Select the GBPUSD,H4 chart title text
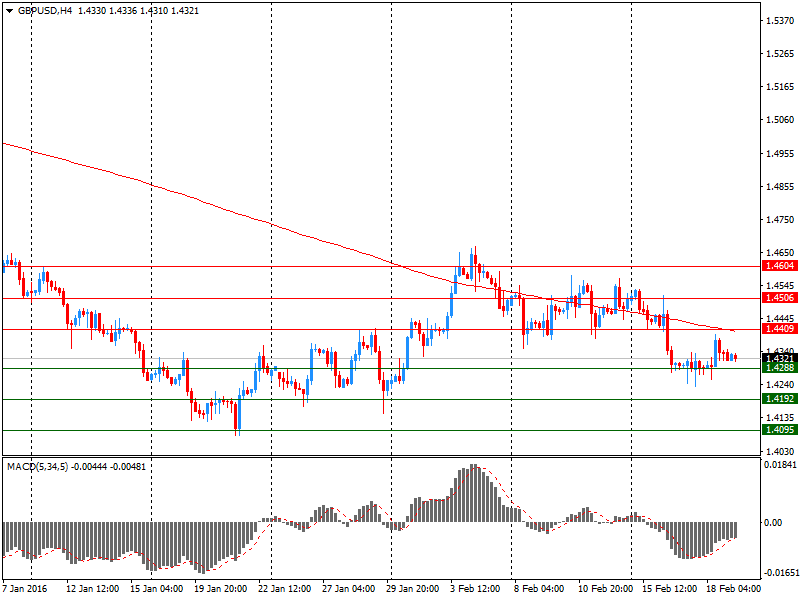Image resolution: width=800 pixels, height=600 pixels. (x=45, y=11)
